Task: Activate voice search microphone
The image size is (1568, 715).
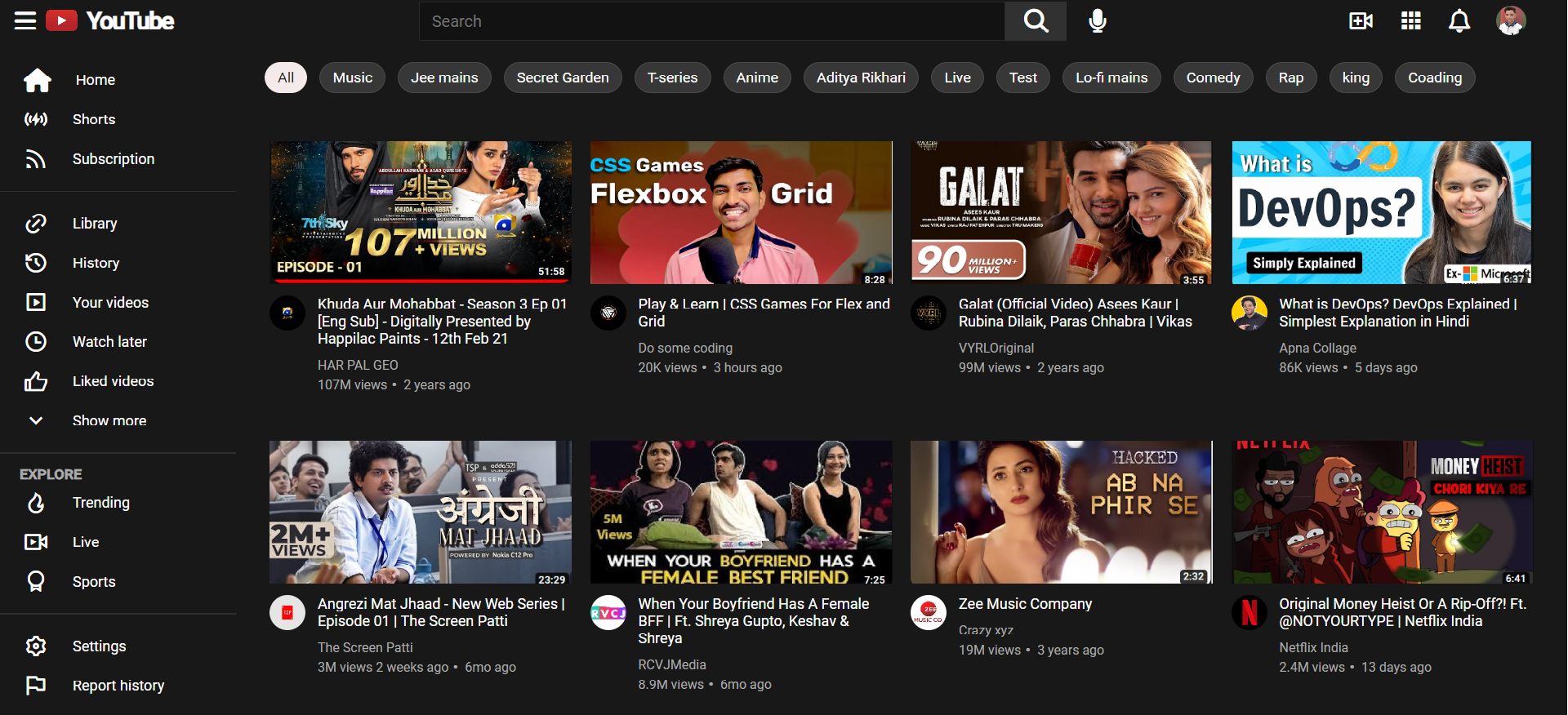Action: pyautogui.click(x=1098, y=20)
